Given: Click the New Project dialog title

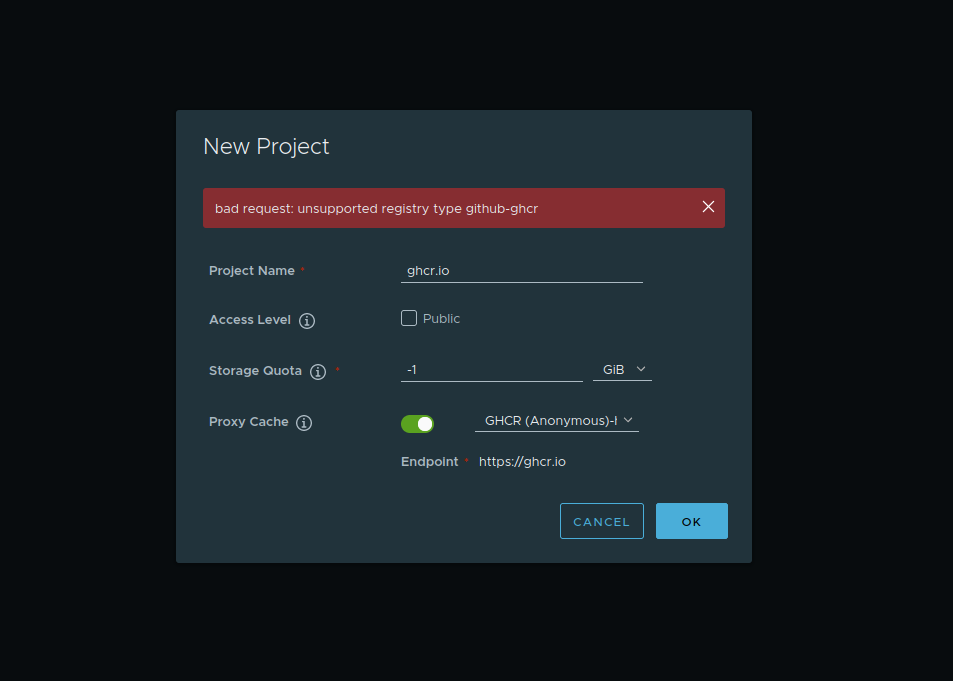Looking at the screenshot, I should (266, 146).
